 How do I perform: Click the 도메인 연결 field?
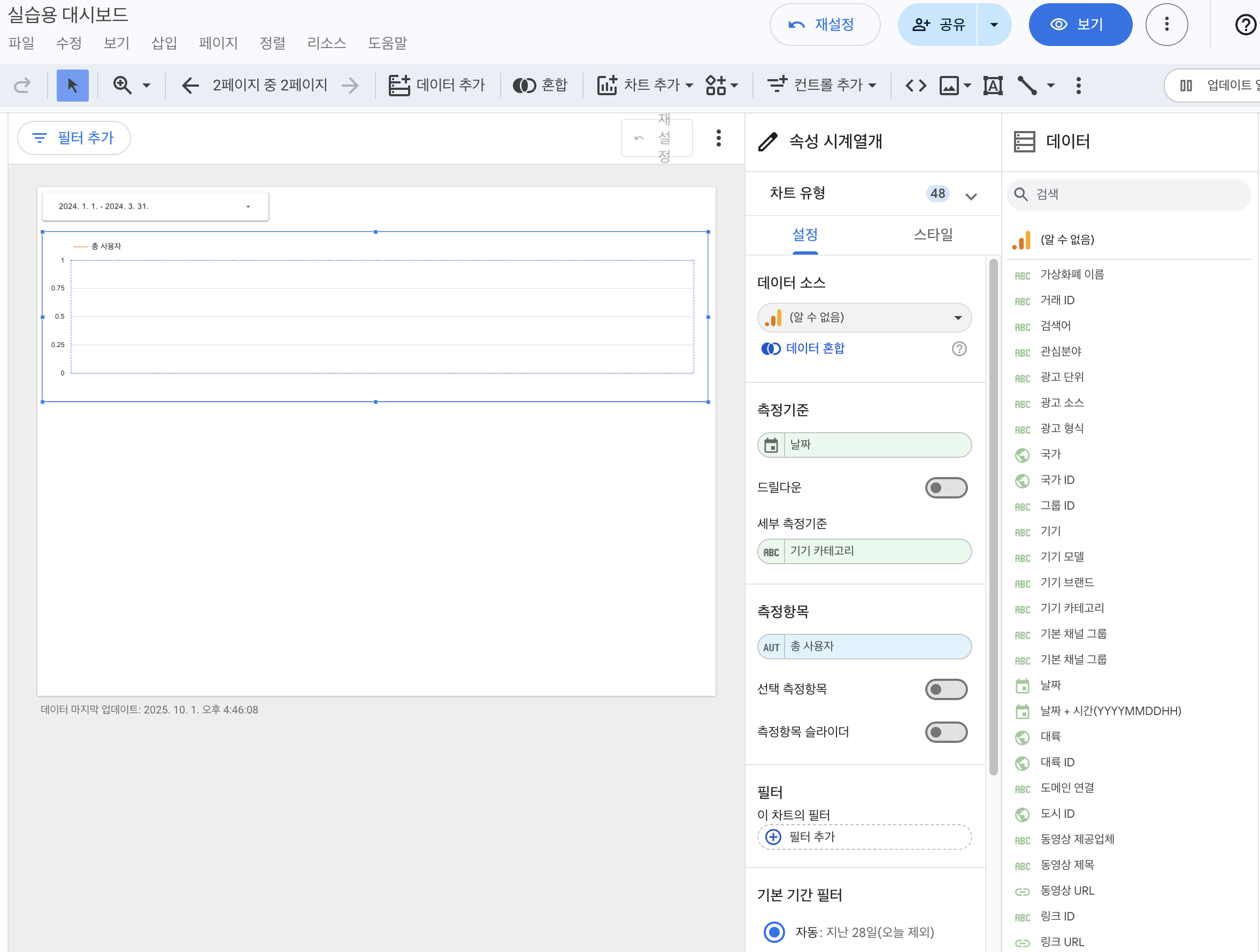[1067, 788]
